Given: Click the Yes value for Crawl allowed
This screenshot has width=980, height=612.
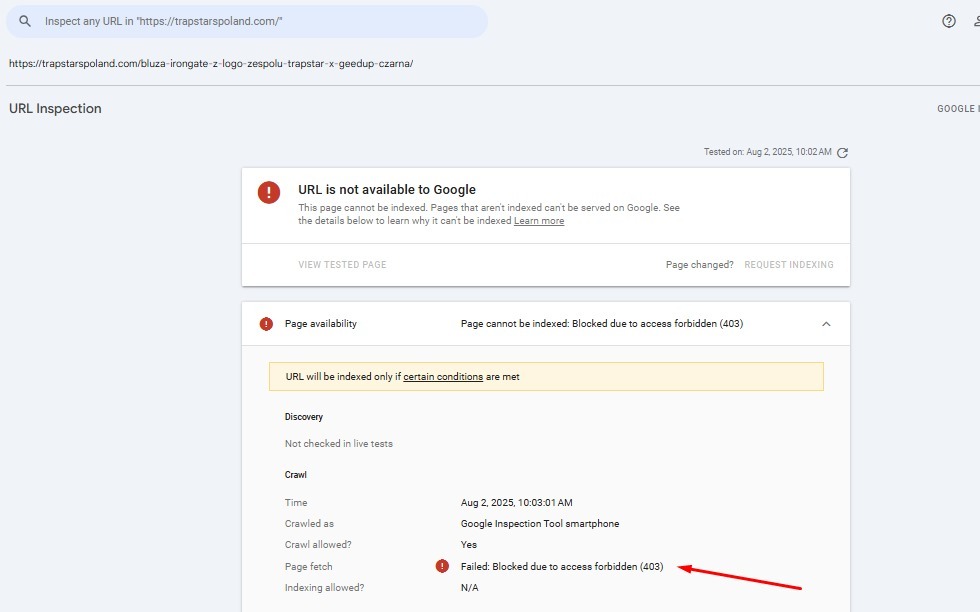Looking at the screenshot, I should point(469,544).
